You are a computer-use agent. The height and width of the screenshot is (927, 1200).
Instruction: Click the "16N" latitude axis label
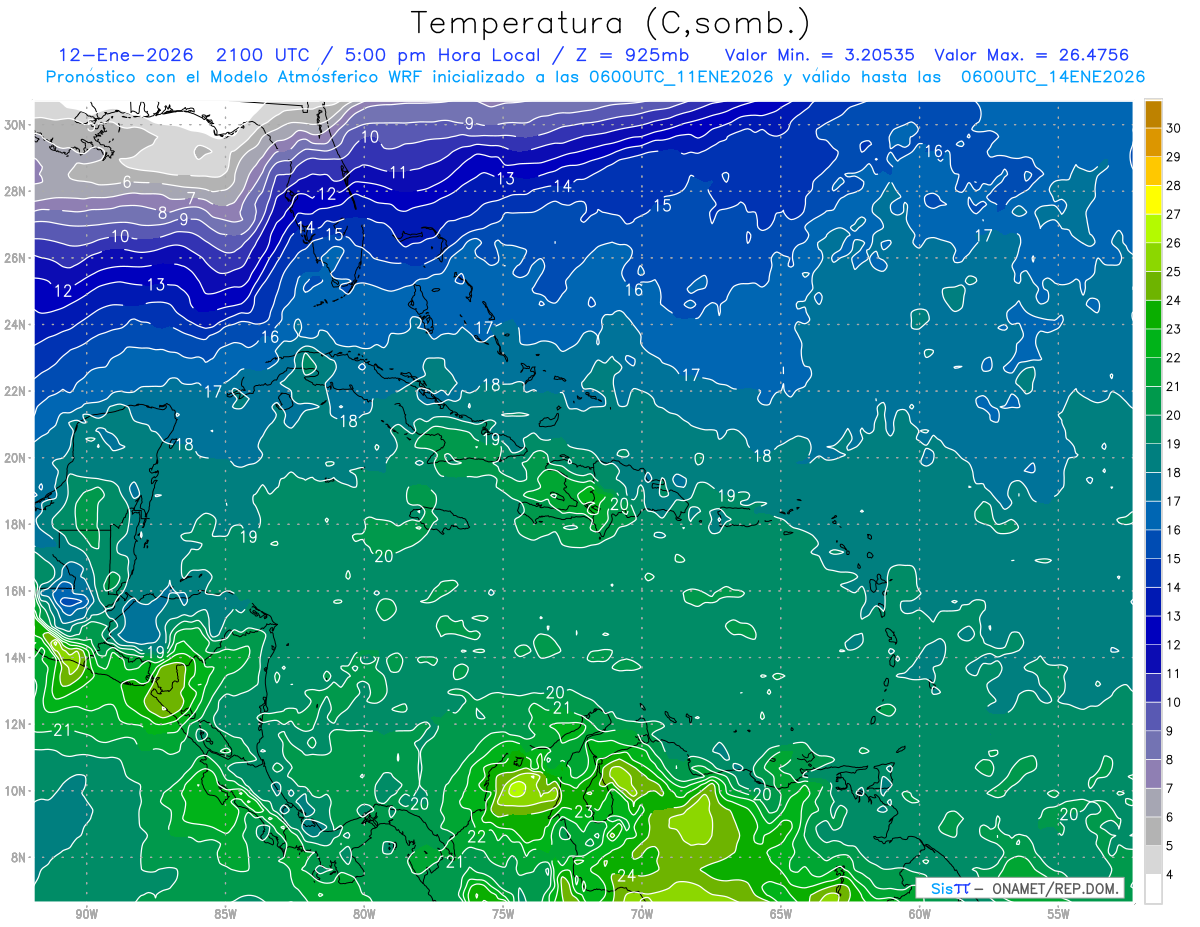coord(17,591)
